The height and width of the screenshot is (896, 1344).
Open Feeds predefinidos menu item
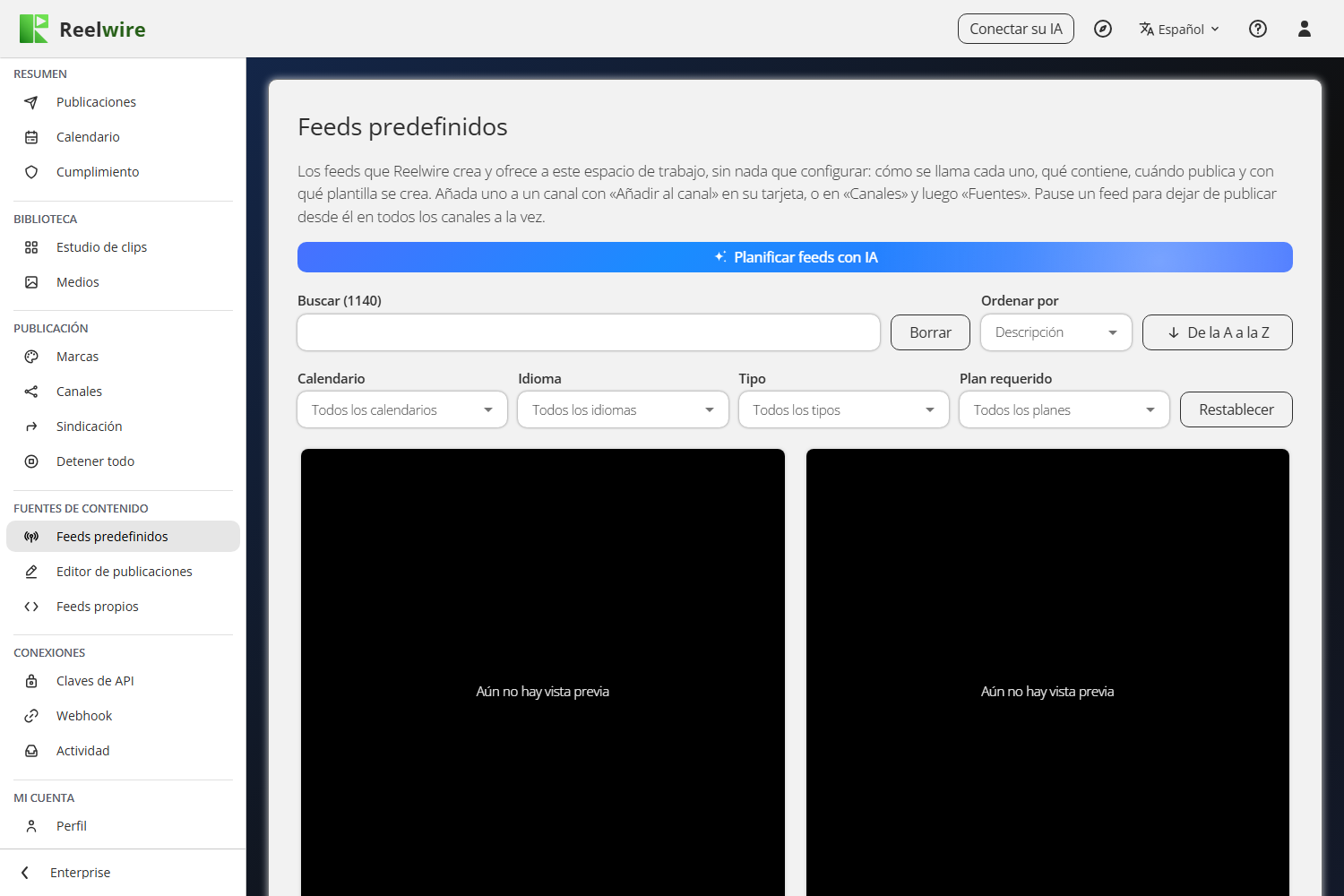123,537
